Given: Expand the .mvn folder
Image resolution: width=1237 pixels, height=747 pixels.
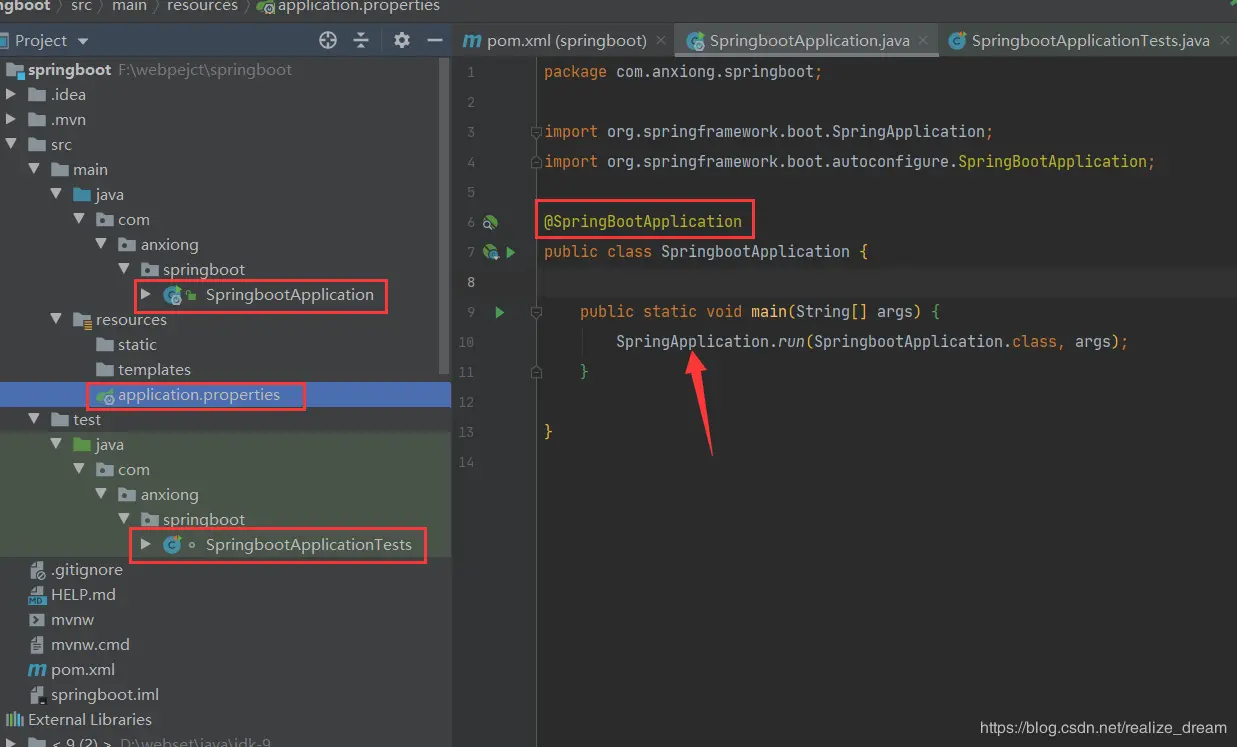Looking at the screenshot, I should pyautogui.click(x=12, y=120).
